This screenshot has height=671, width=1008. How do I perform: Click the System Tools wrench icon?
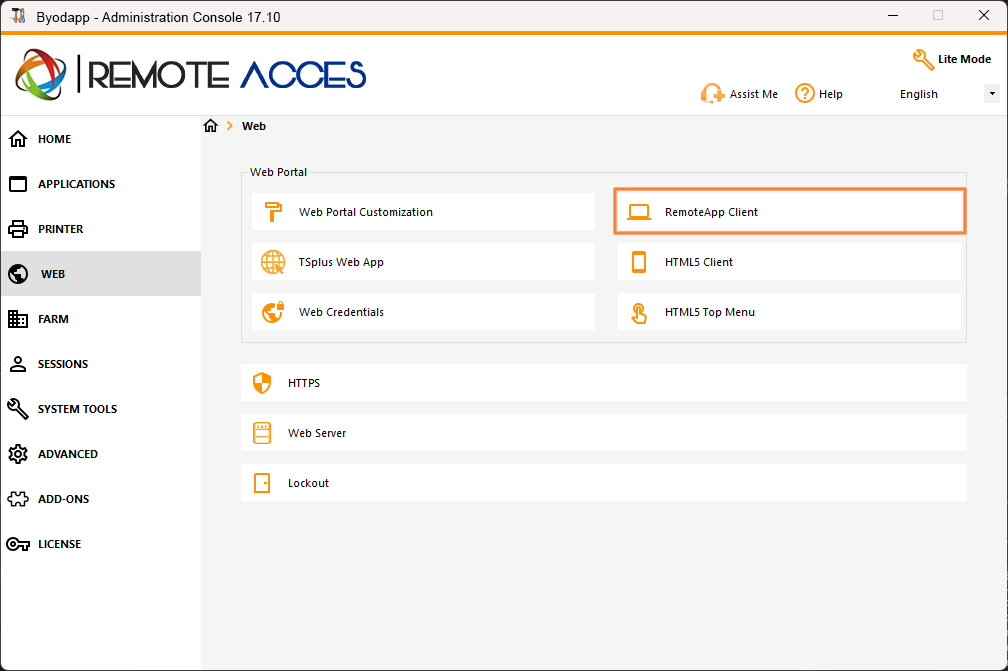click(18, 409)
